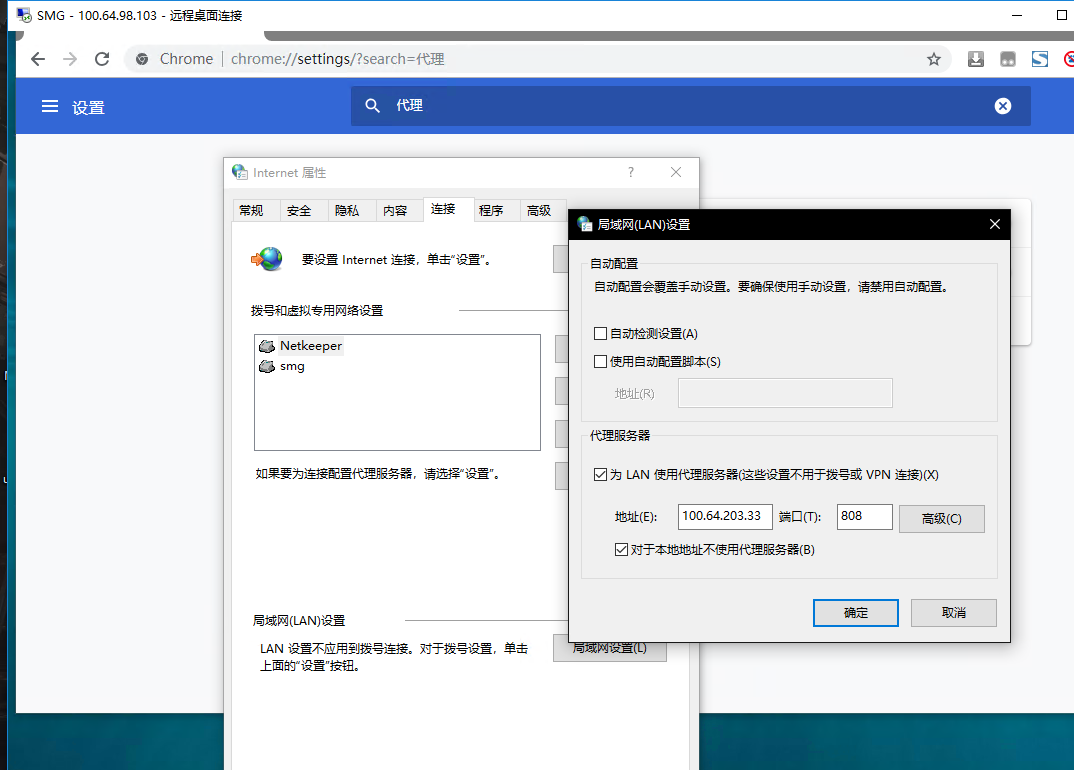Click 确定 in the LAN settings dialog

click(856, 612)
